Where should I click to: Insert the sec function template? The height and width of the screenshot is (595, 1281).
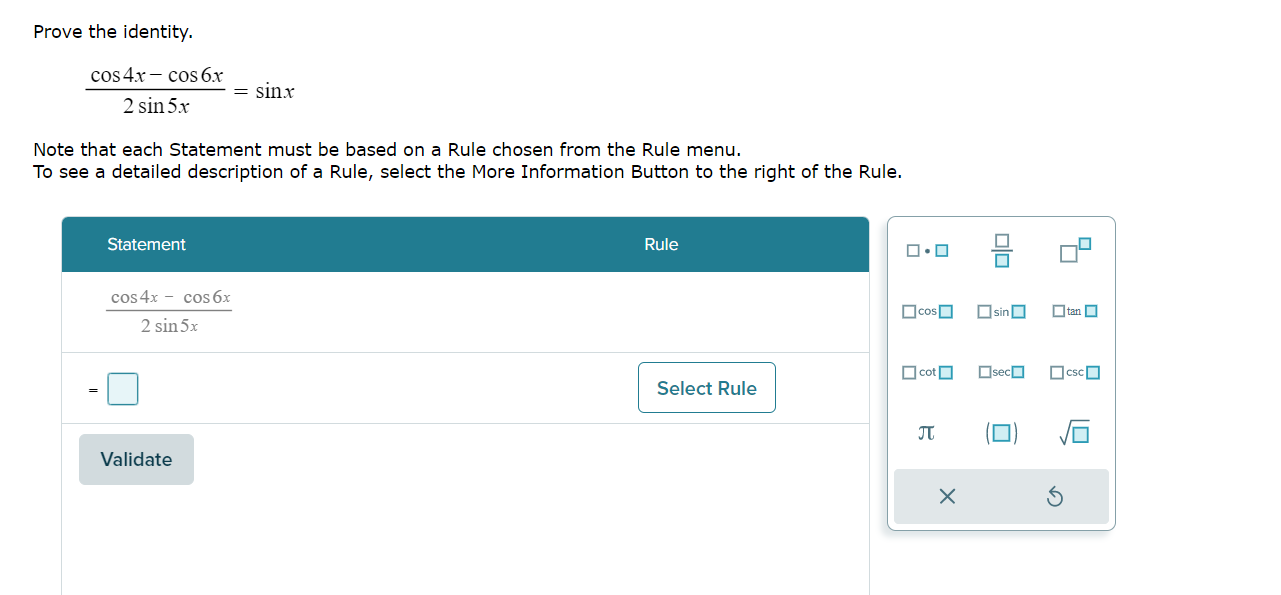[1001, 372]
